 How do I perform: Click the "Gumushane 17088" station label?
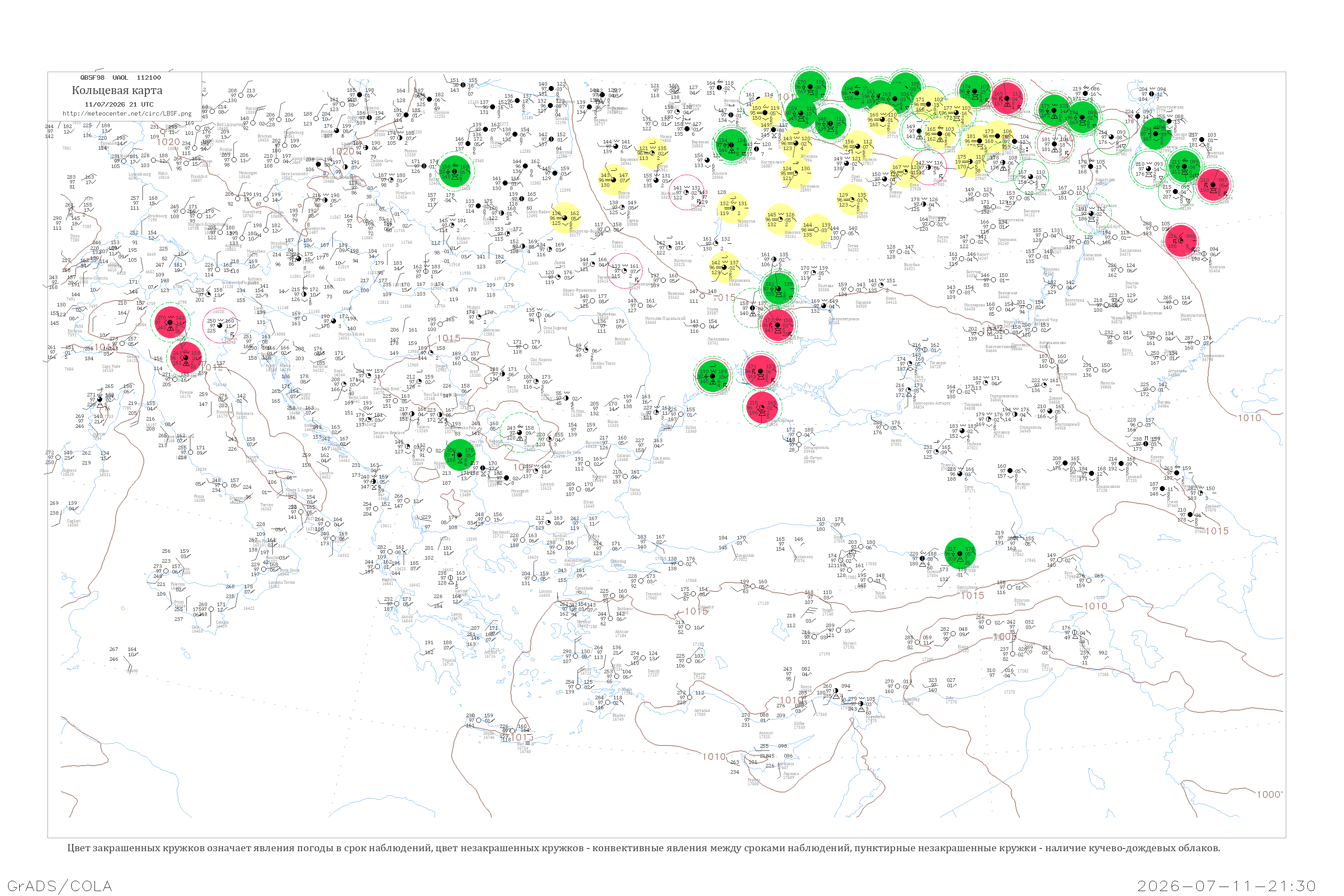(x=967, y=589)
